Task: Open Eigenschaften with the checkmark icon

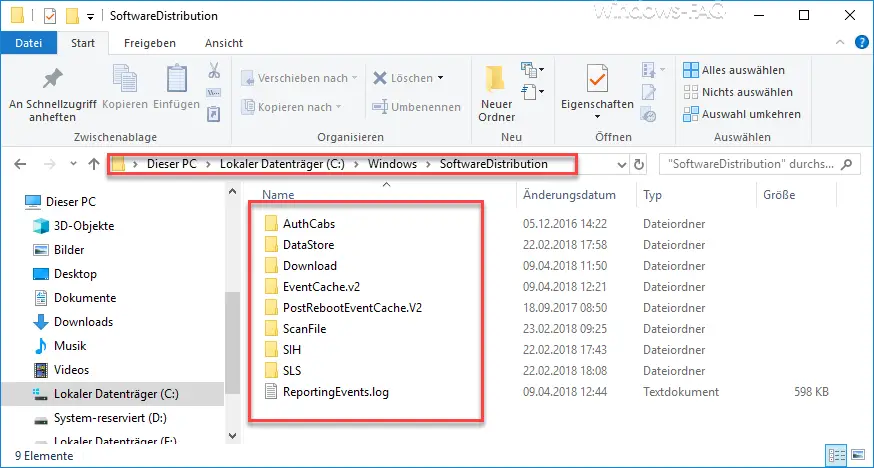Action: coord(597,80)
